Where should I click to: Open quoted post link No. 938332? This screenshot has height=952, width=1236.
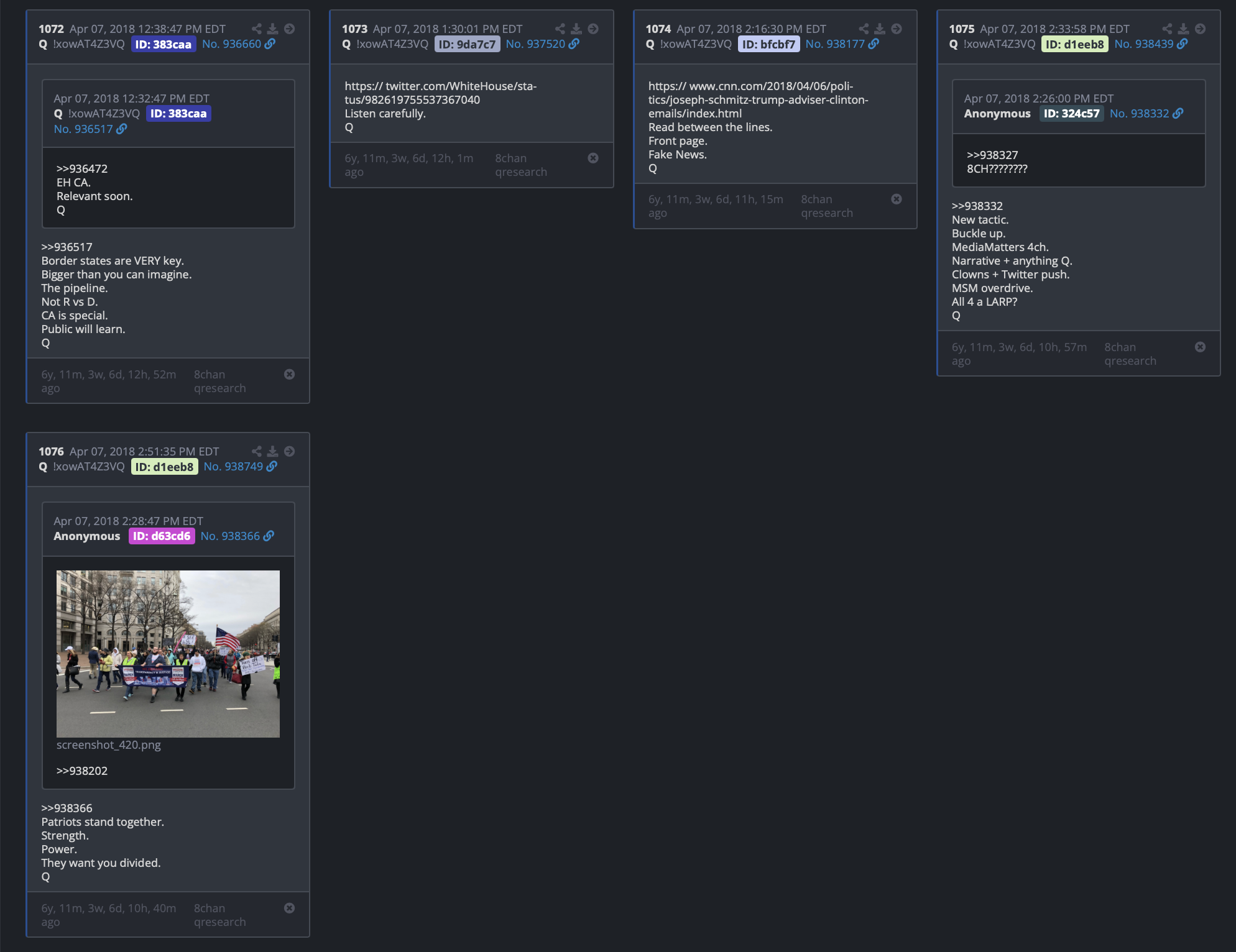1146,114
